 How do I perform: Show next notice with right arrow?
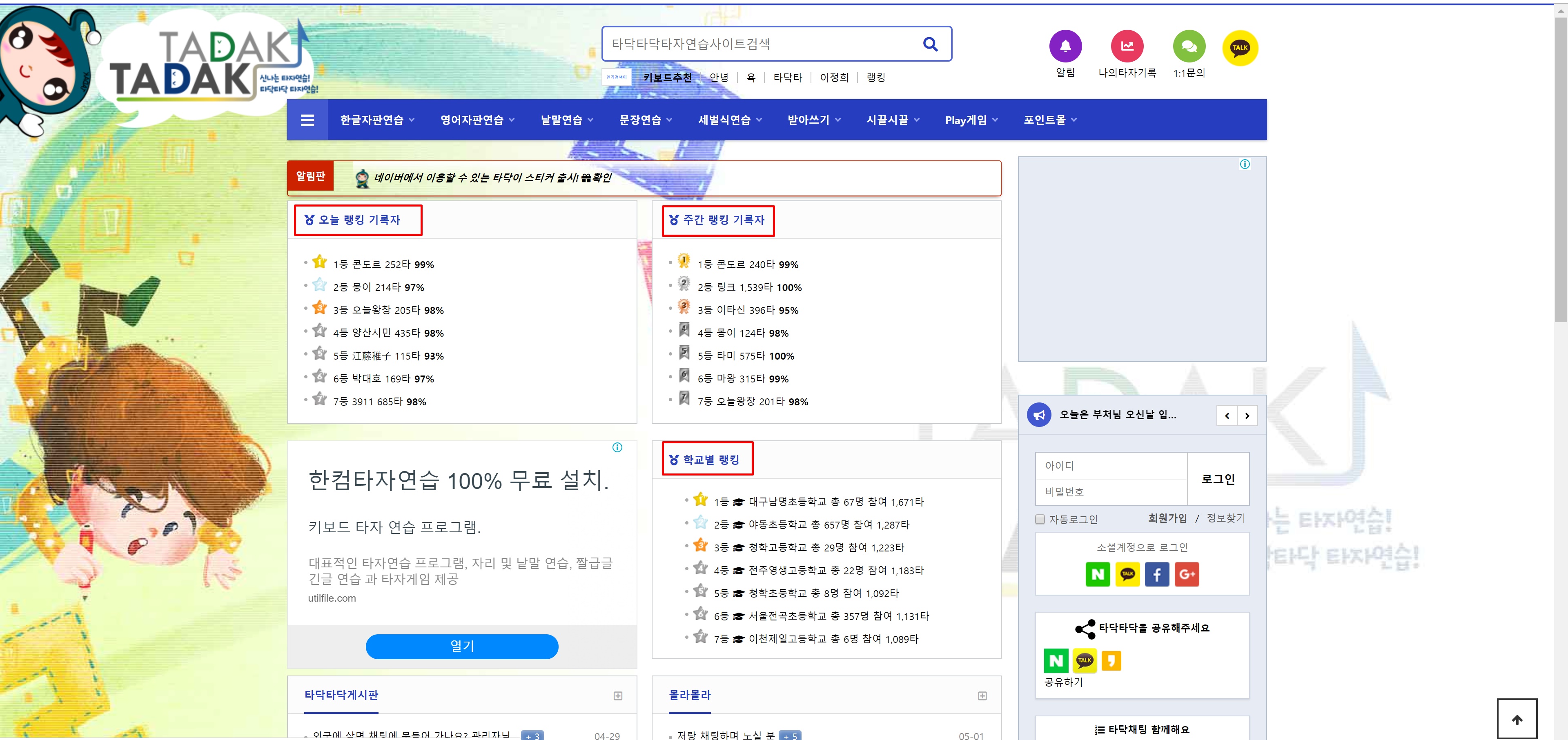pyautogui.click(x=1247, y=416)
